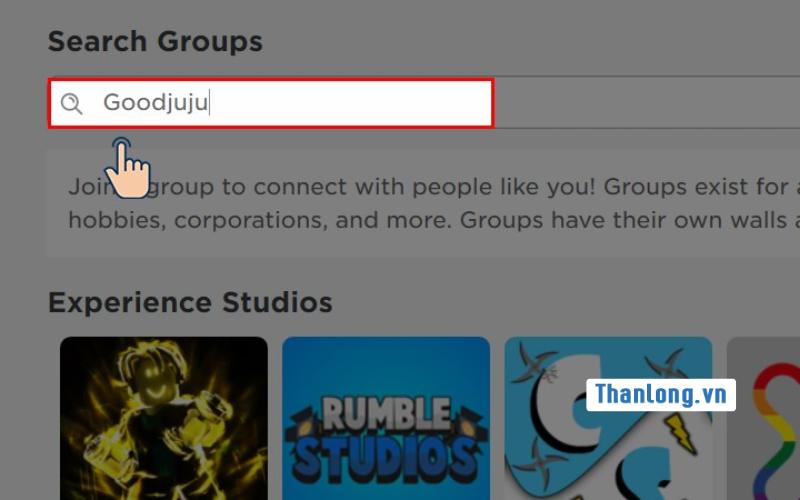Viewport: 800px width, 500px height.
Task: Click the RUMBLE word in the studio logo
Action: [386, 412]
